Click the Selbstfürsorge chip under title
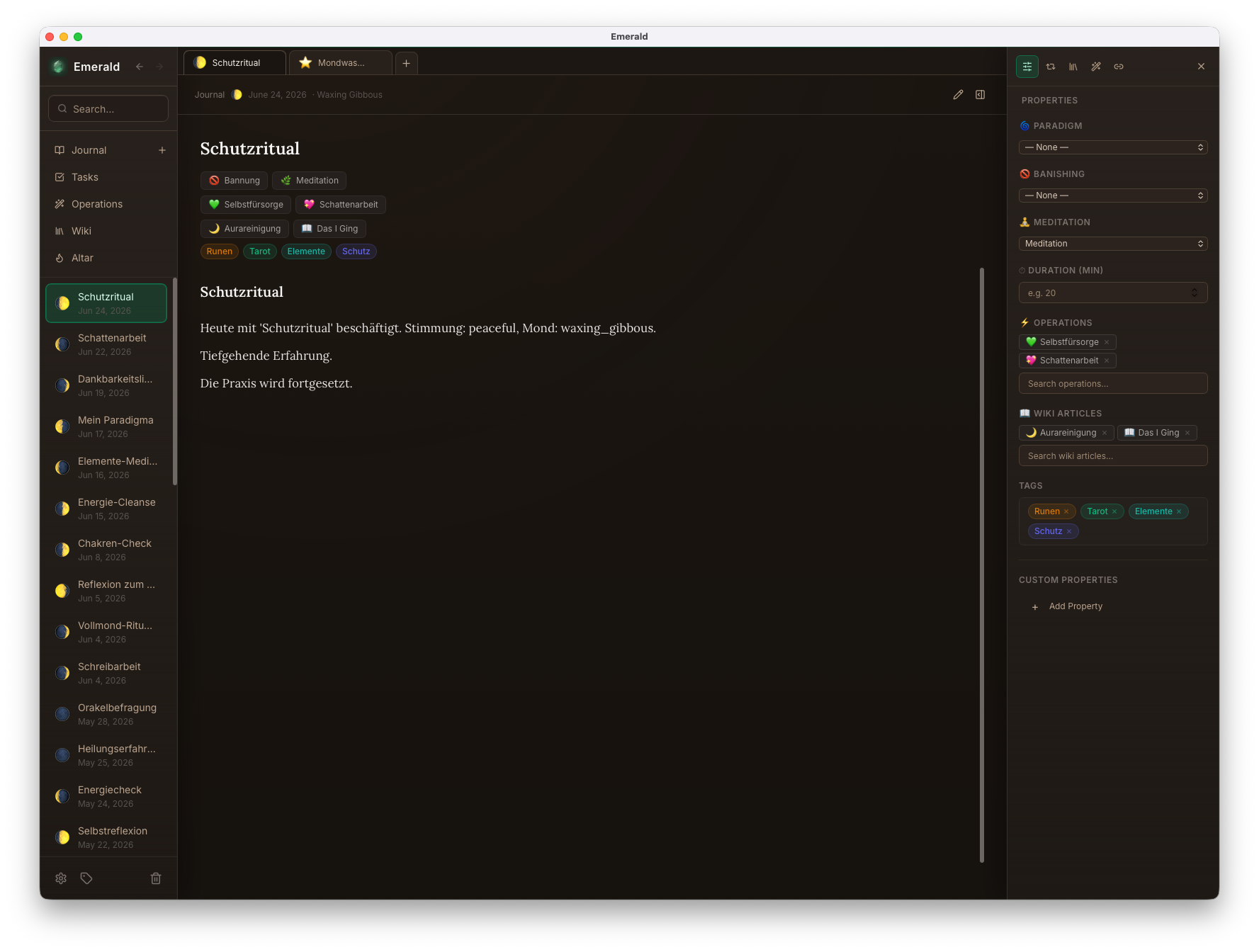Viewport: 1259px width, 952px height. 245,205
